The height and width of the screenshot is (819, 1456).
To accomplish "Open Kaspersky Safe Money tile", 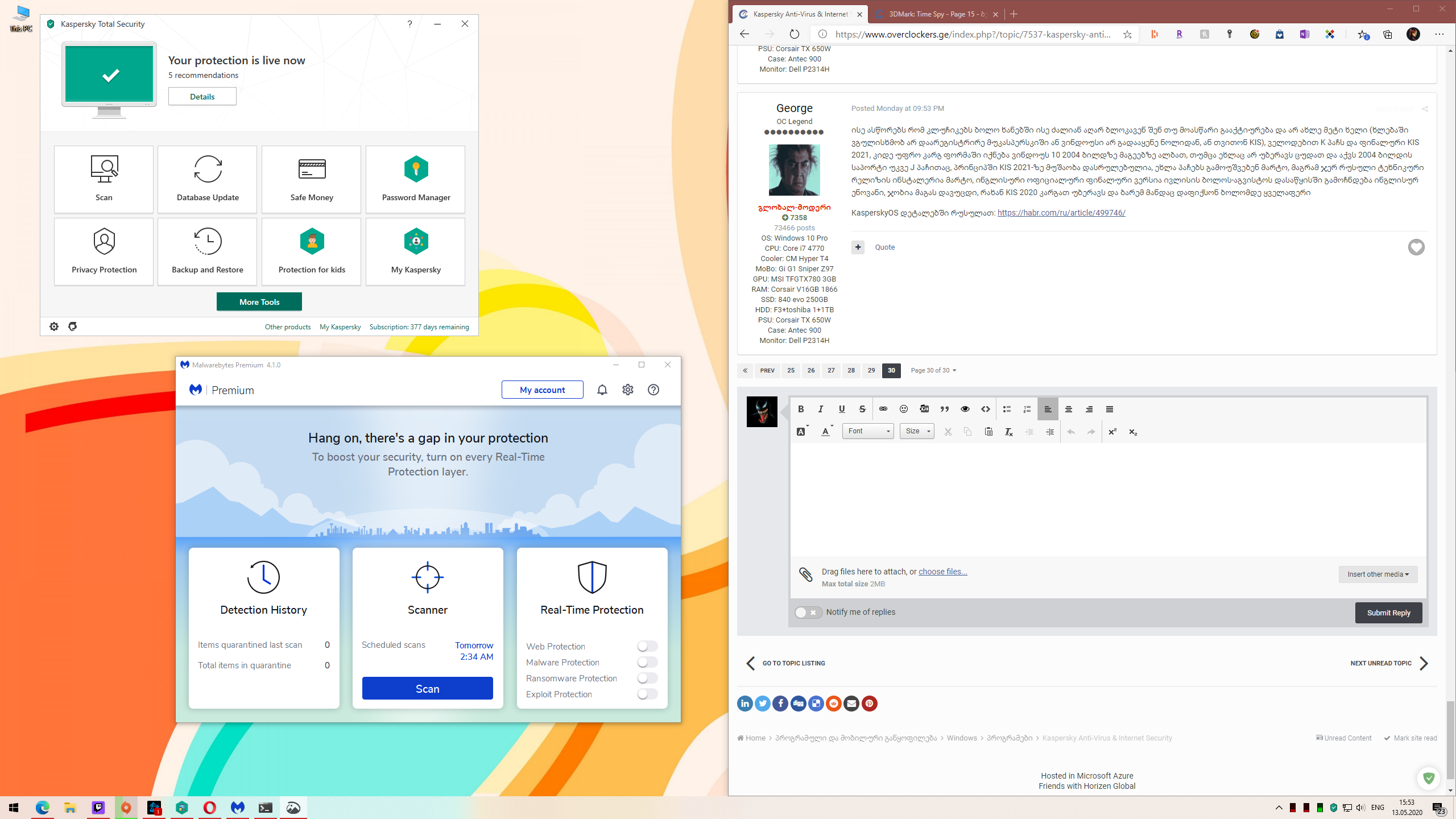I will [311, 179].
